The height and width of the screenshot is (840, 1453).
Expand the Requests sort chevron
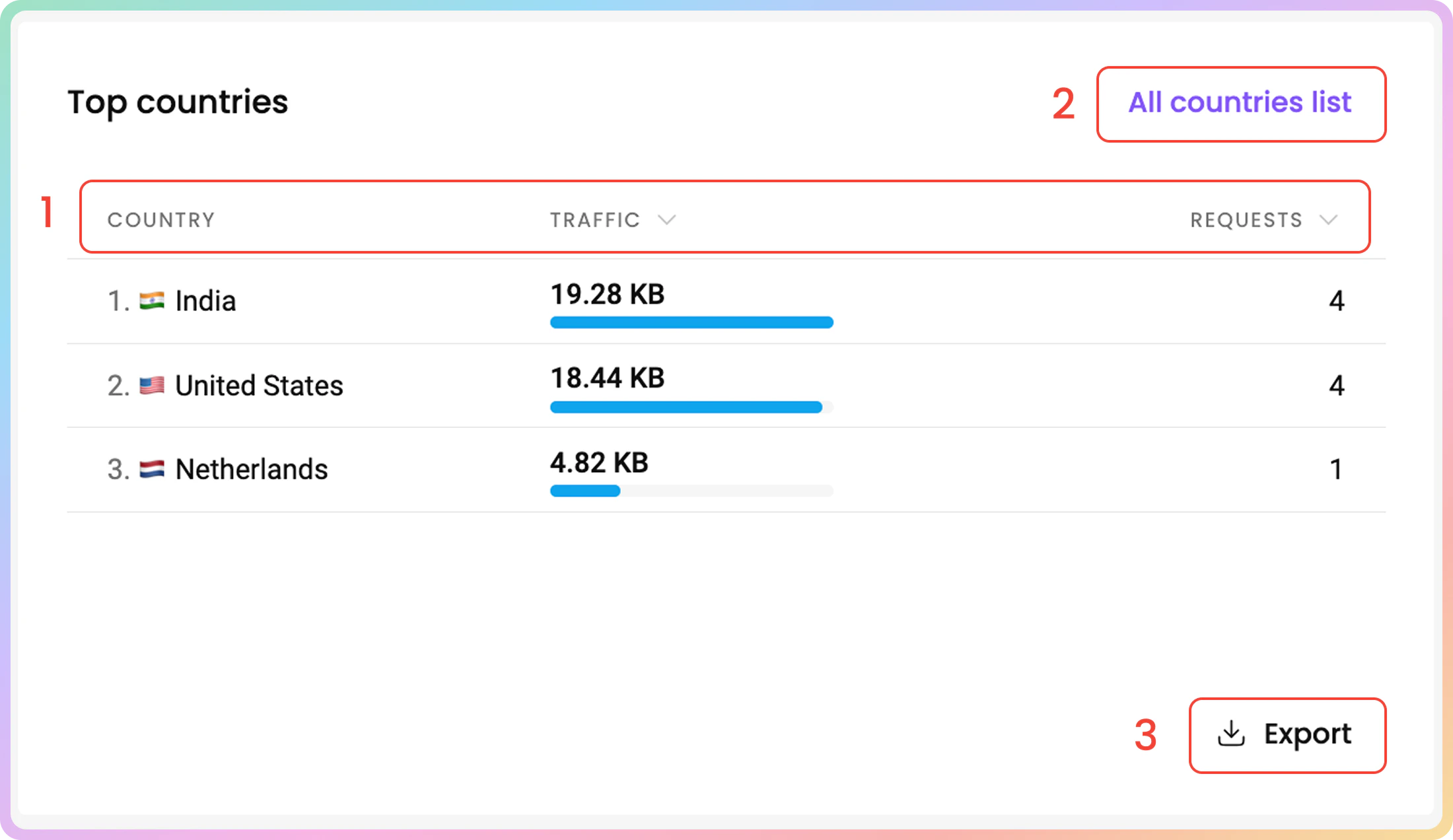point(1328,220)
